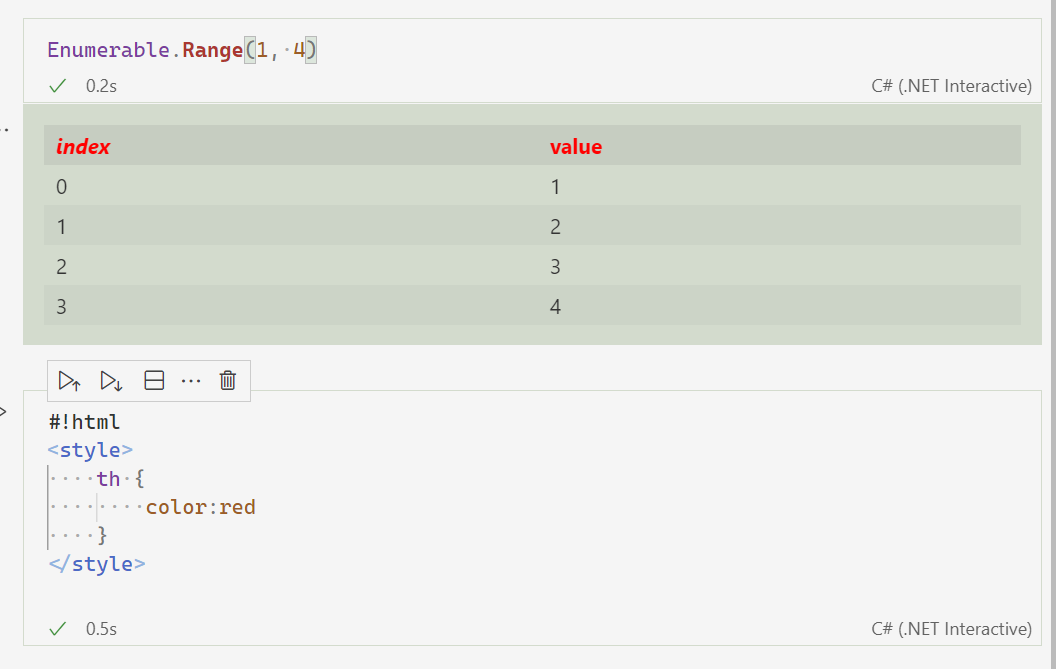The height and width of the screenshot is (669, 1056).
Task: Click the th selector inside the style block
Action: coord(112,478)
